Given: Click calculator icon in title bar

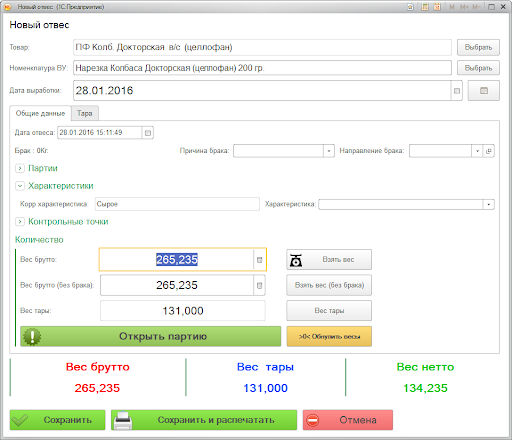Looking at the screenshot, I should [x=425, y=7].
